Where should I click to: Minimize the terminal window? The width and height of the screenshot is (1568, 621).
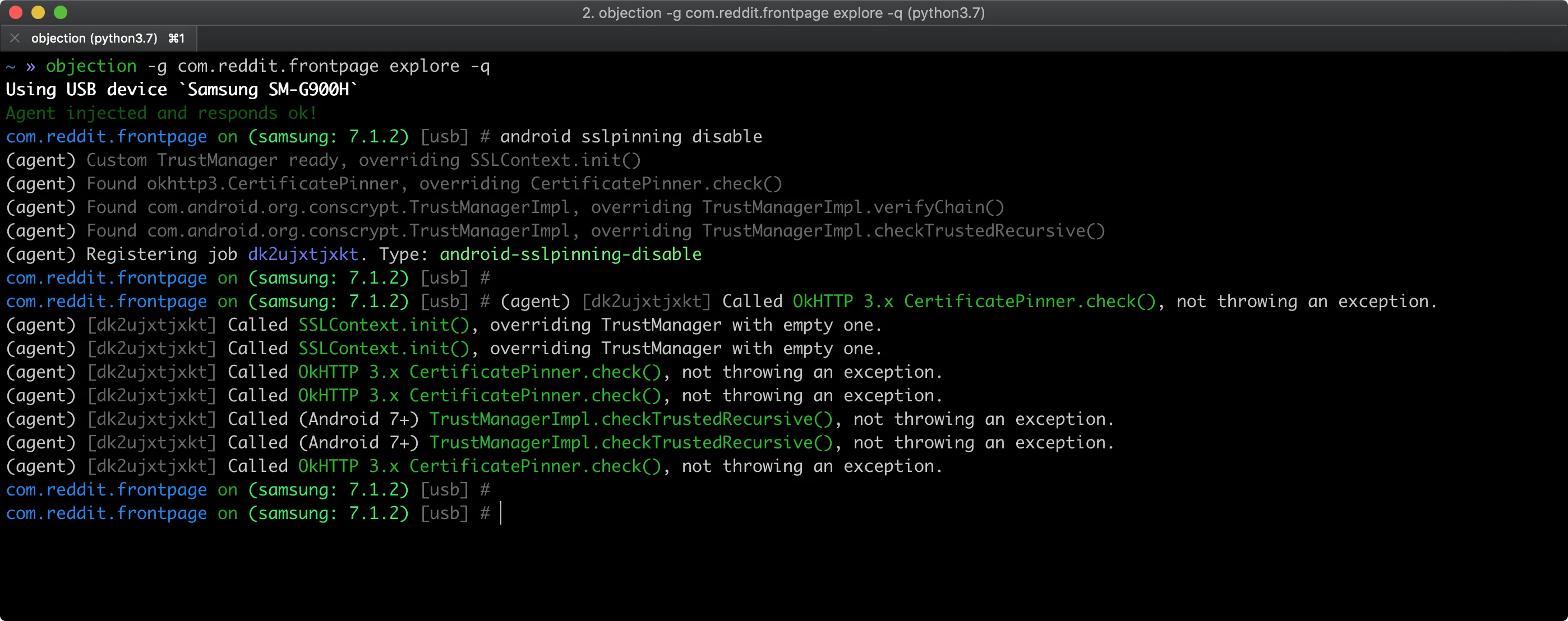(38, 12)
